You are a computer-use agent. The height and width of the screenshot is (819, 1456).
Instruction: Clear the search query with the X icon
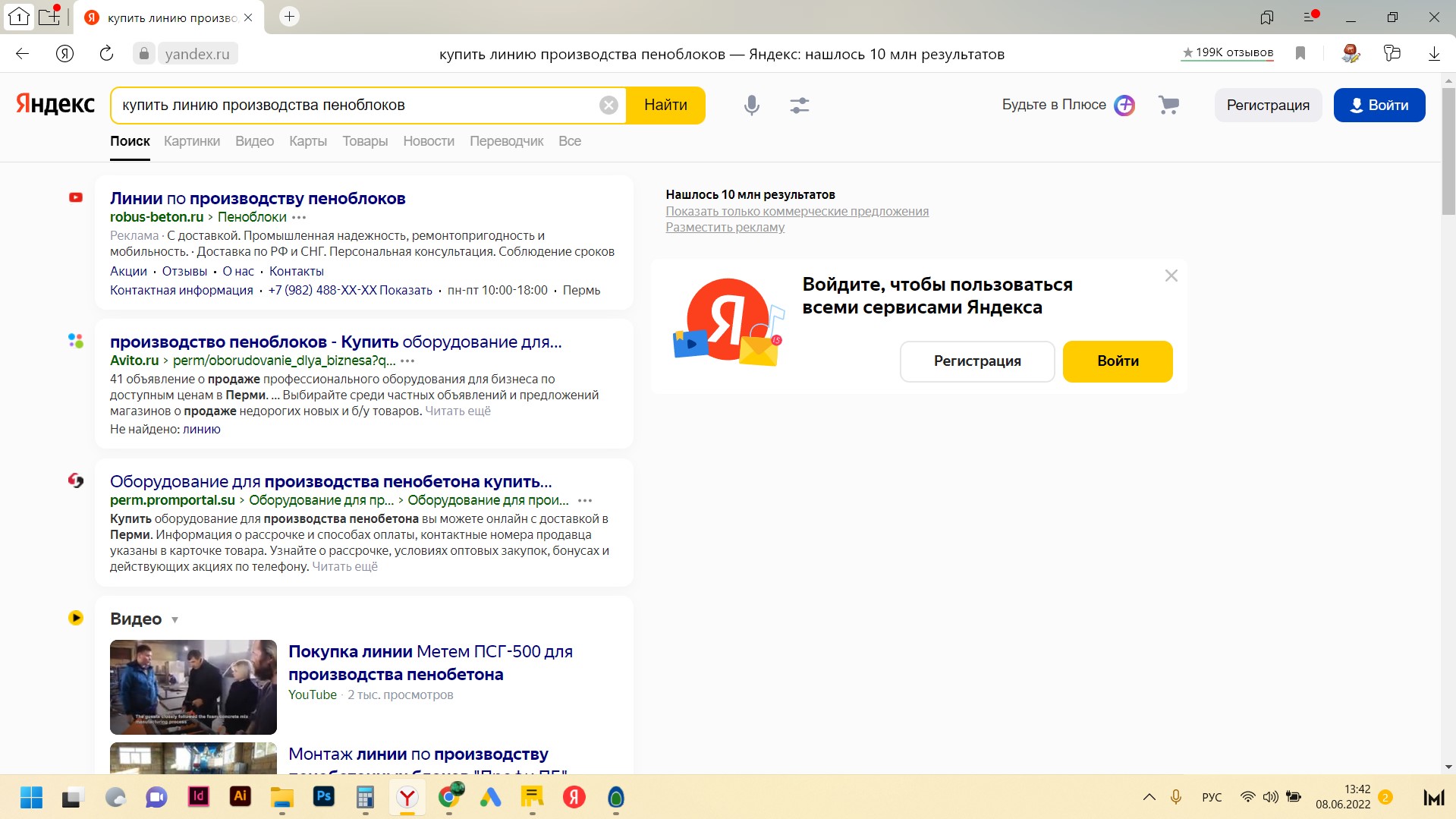point(608,105)
